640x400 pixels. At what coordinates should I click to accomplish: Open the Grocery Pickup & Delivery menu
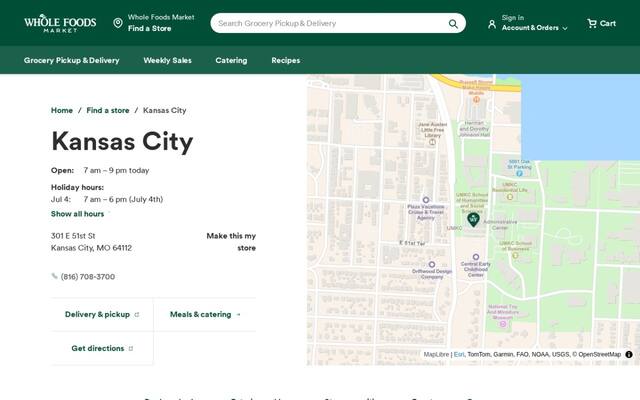click(71, 60)
